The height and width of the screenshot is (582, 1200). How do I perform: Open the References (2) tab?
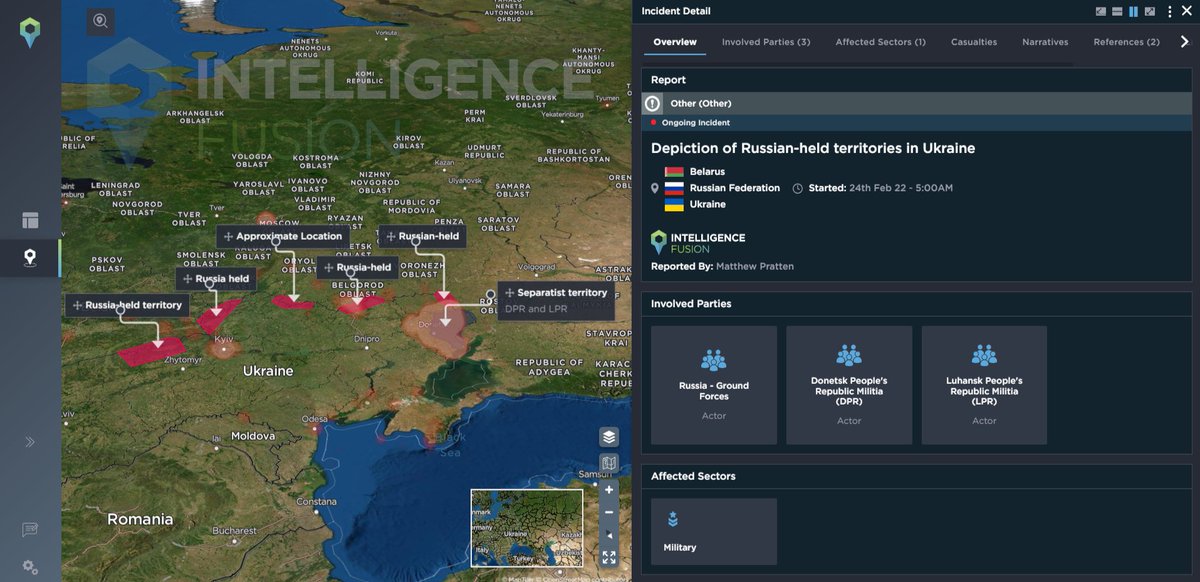tap(1127, 42)
